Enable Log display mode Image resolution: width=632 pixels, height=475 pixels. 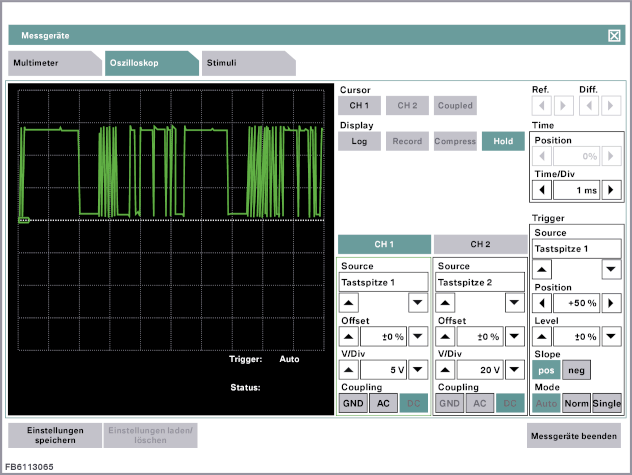pos(359,142)
